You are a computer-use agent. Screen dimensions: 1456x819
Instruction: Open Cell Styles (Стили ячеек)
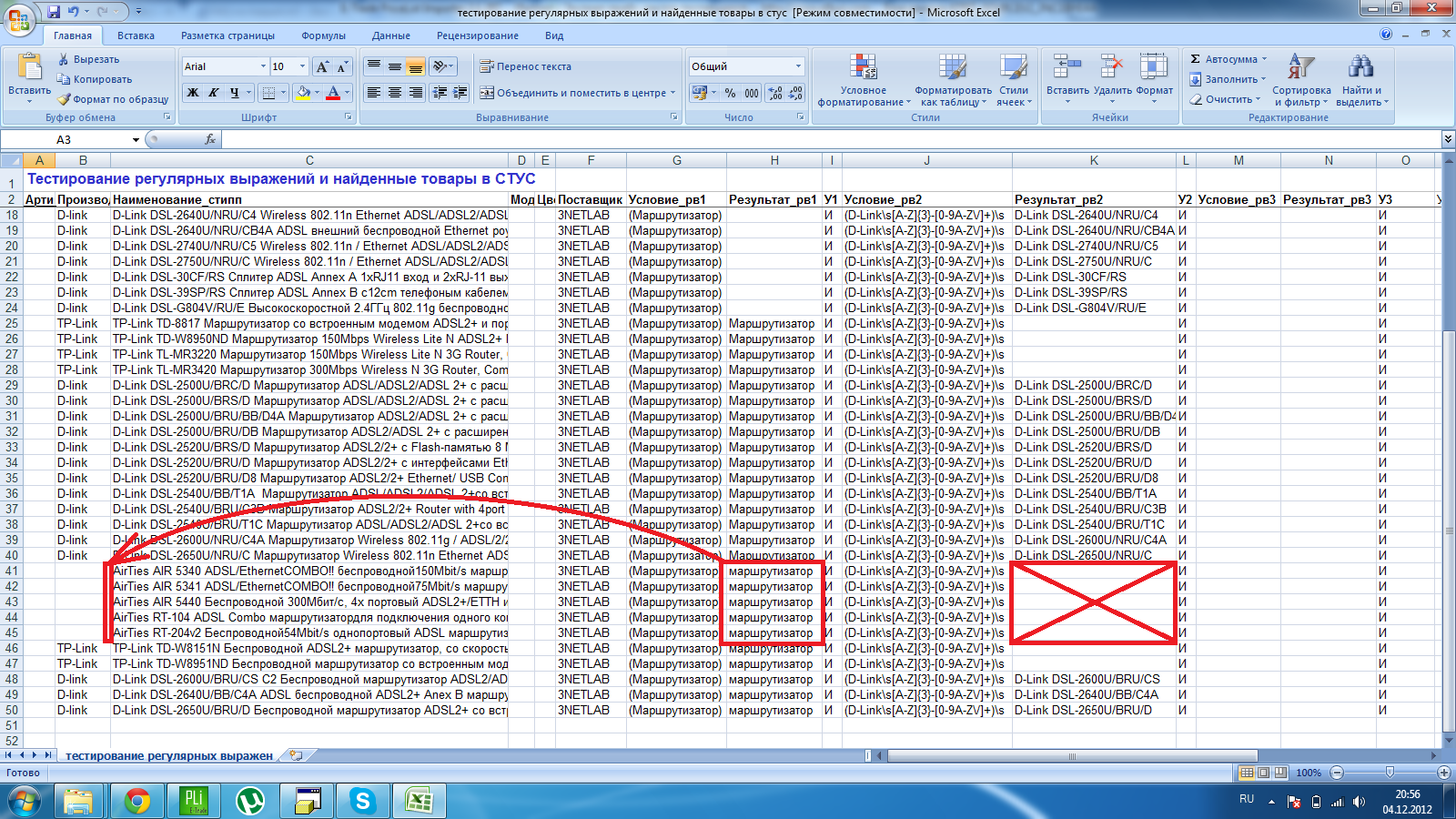[1014, 80]
